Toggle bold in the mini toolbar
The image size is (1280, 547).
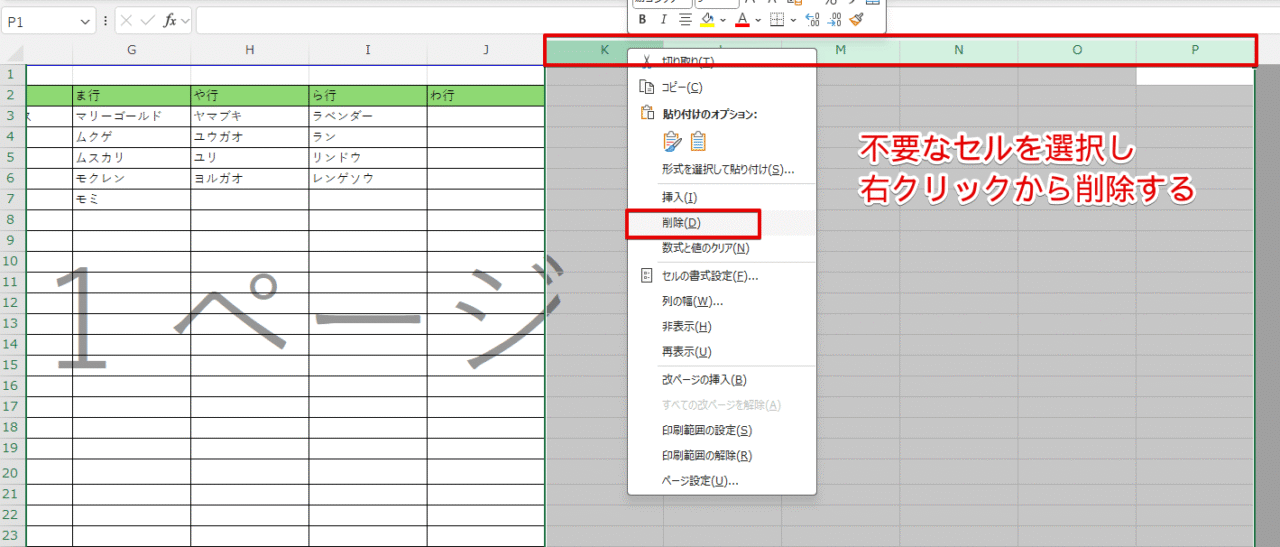[643, 19]
